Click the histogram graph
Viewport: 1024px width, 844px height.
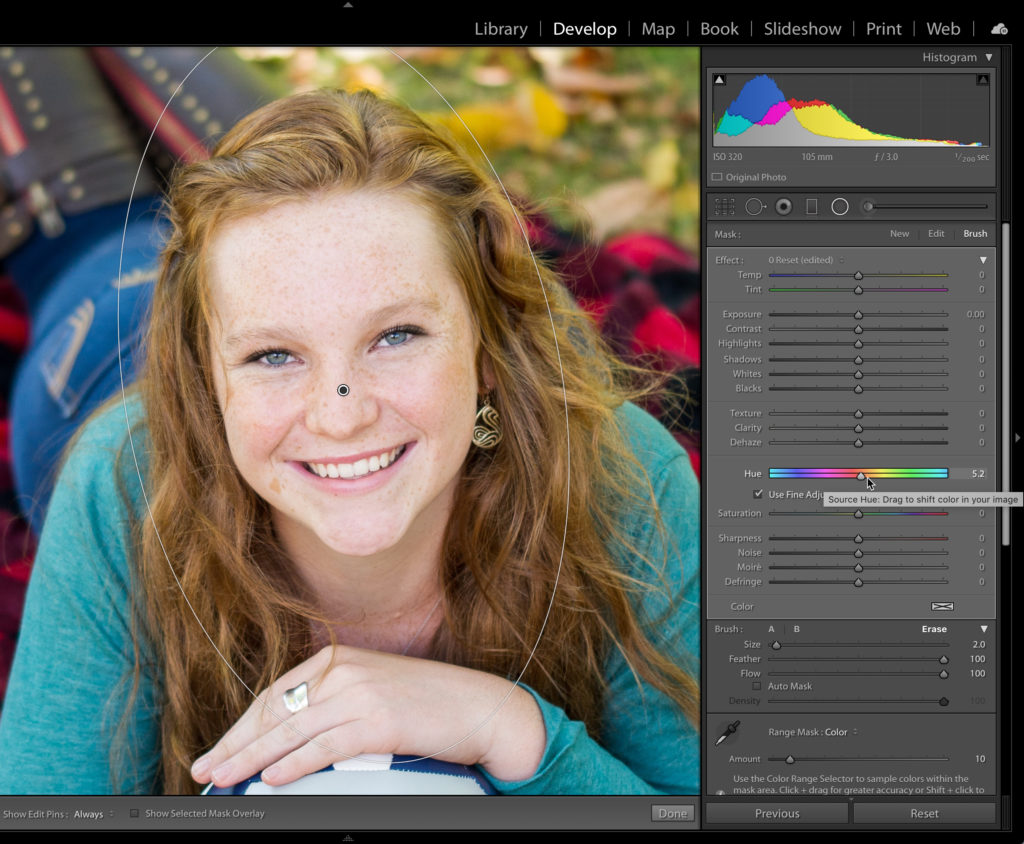851,110
